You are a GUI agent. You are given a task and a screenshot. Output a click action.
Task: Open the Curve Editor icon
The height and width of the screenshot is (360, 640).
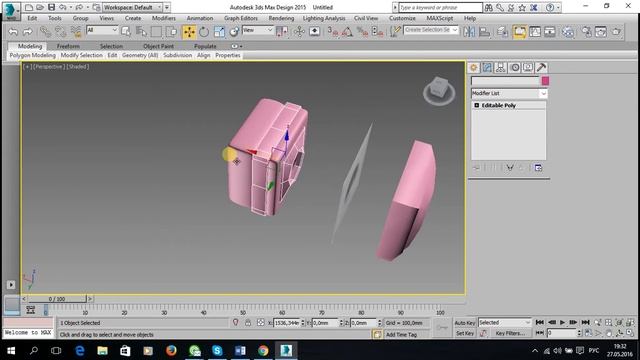pos(535,32)
